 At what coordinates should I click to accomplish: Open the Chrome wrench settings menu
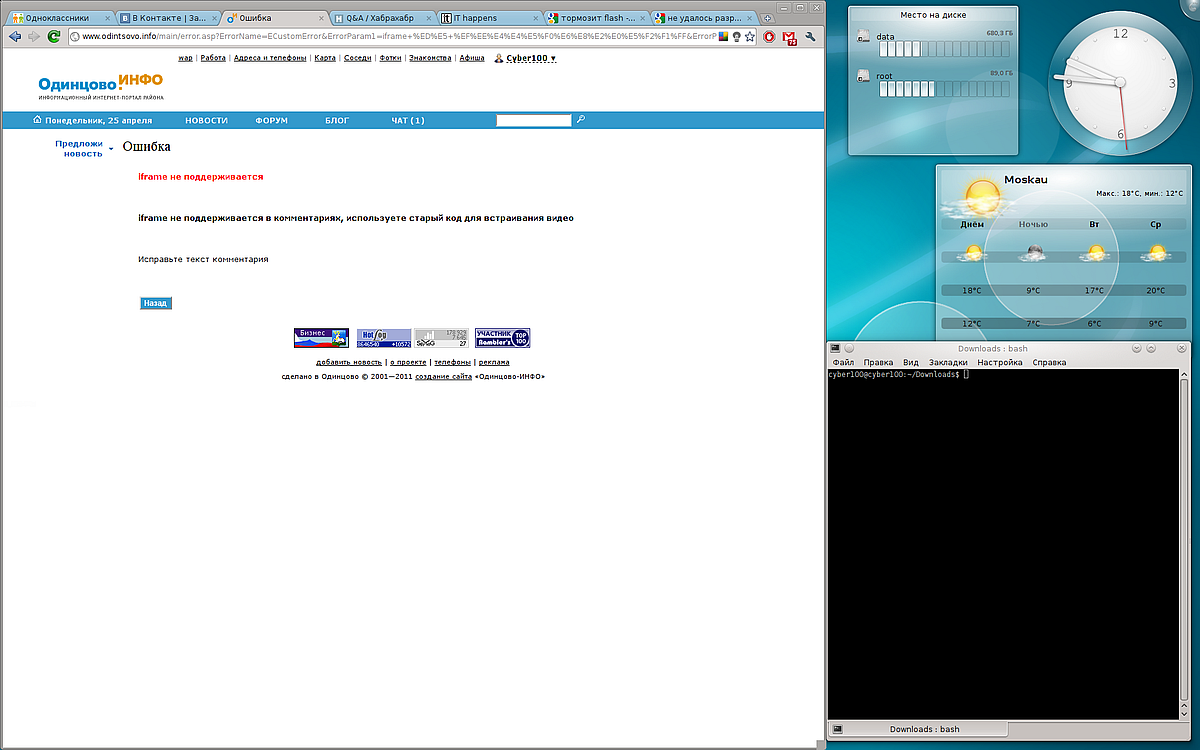(810, 36)
